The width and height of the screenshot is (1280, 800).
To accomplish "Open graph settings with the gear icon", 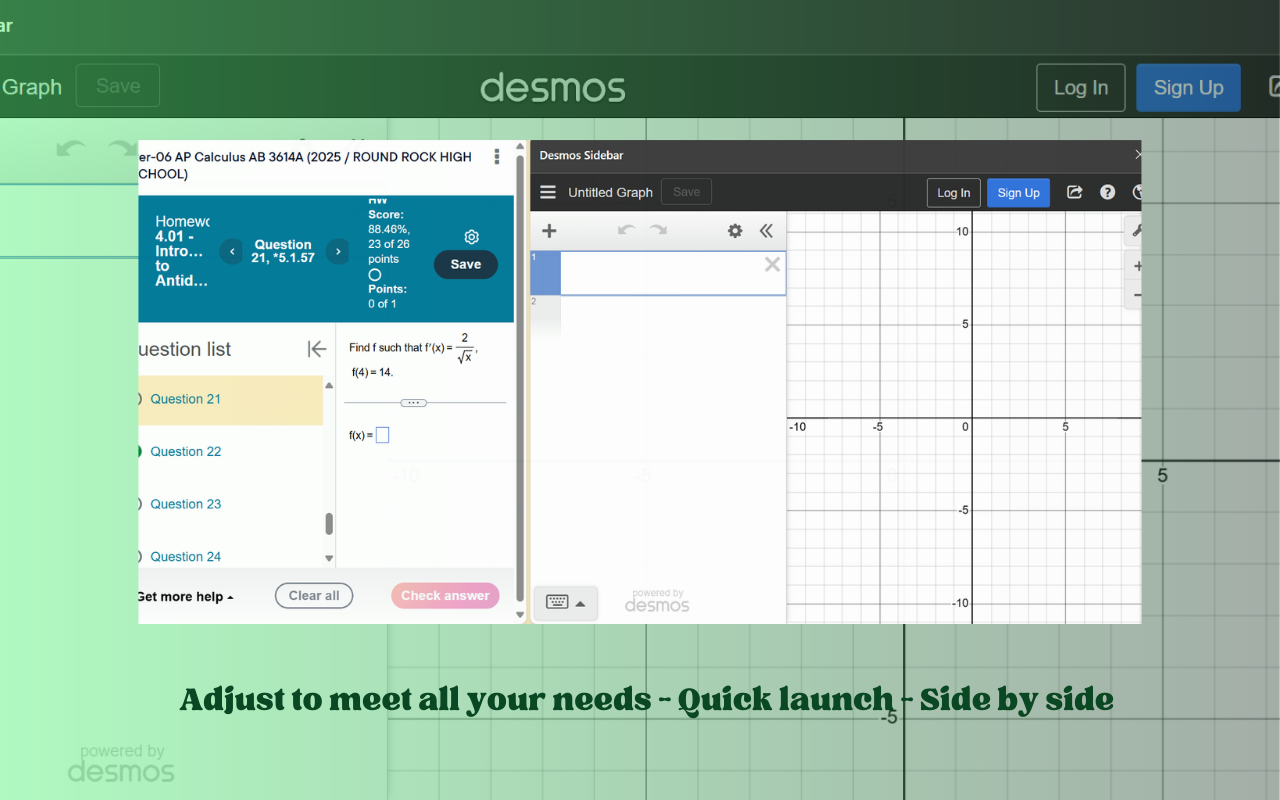I will 735,230.
